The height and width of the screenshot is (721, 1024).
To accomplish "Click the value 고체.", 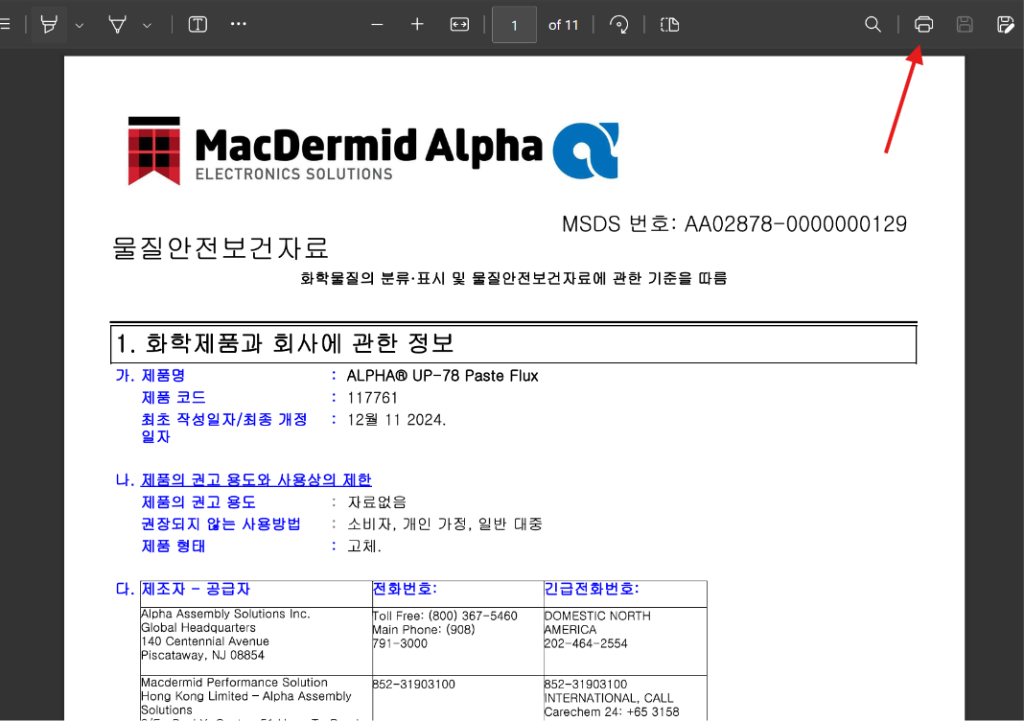I will [x=364, y=546].
